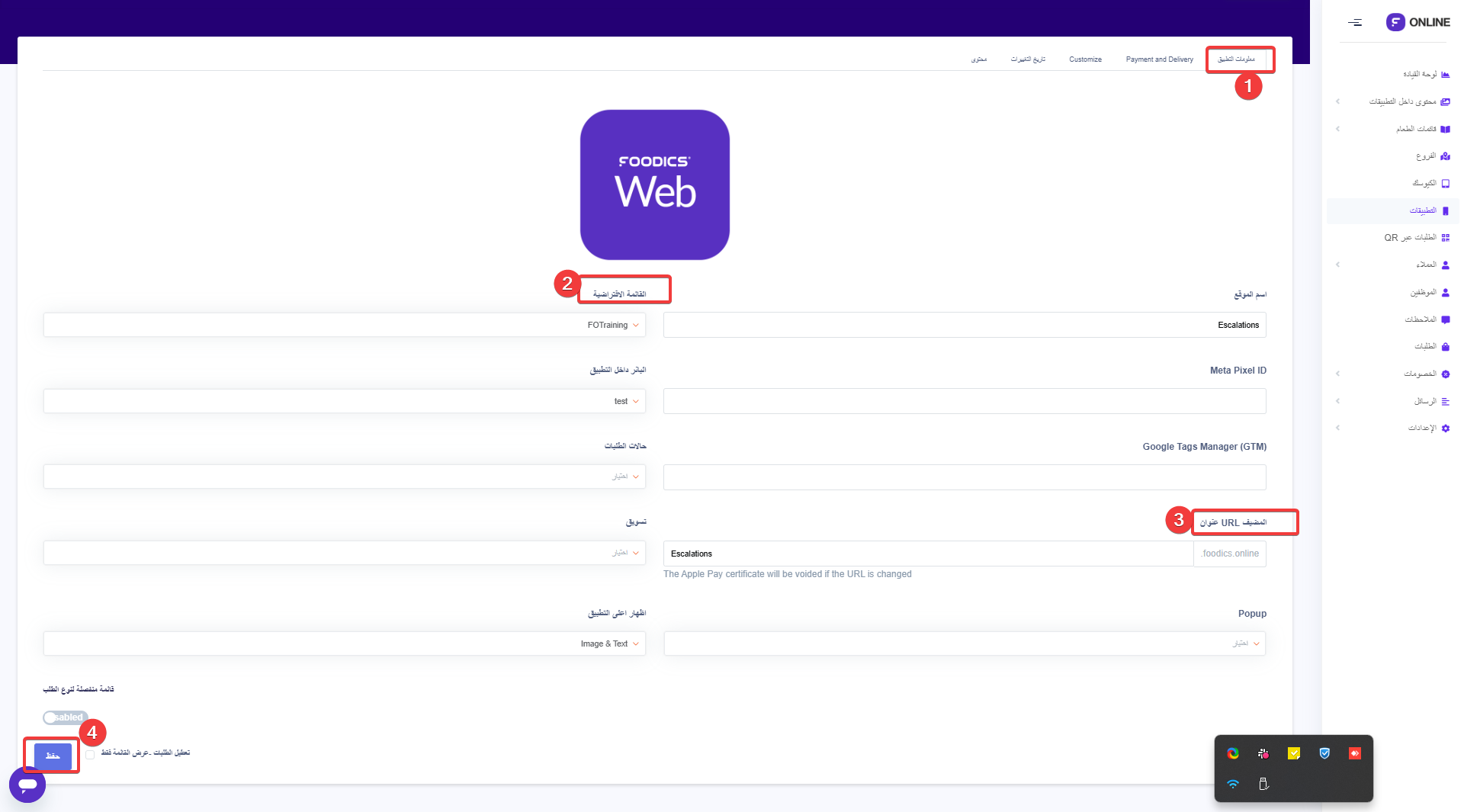Screen dimensions: 1464x812
Task: Switch to Payment and Delivery tab
Action: point(1159,59)
